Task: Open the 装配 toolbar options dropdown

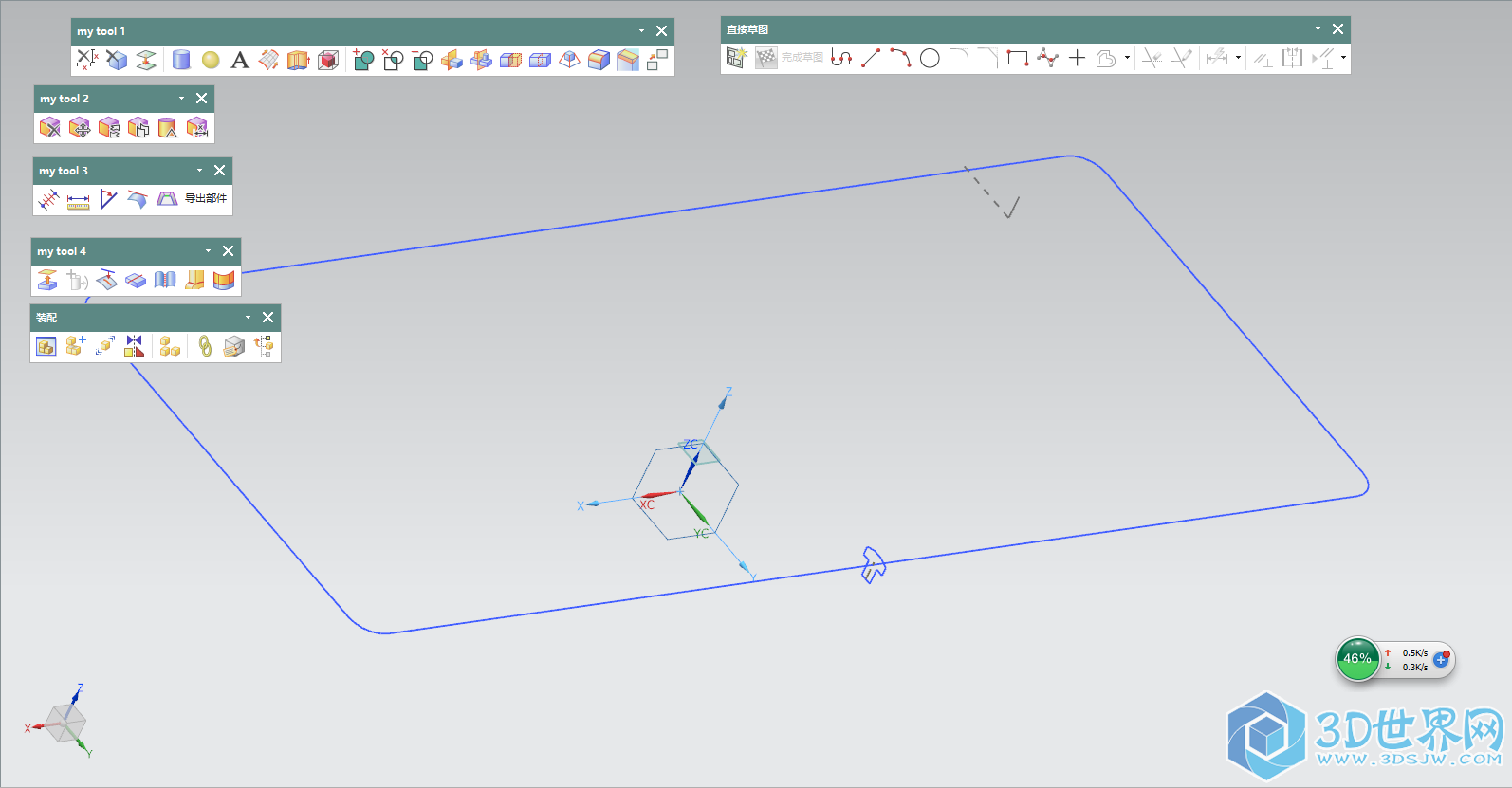Action: (x=248, y=318)
